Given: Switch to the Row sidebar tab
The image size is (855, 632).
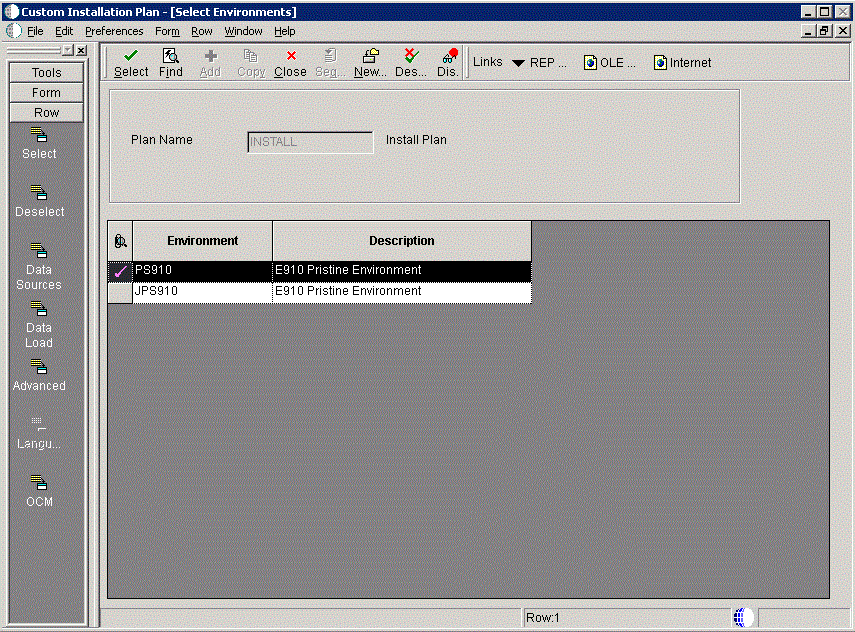Looking at the screenshot, I should pos(46,112).
